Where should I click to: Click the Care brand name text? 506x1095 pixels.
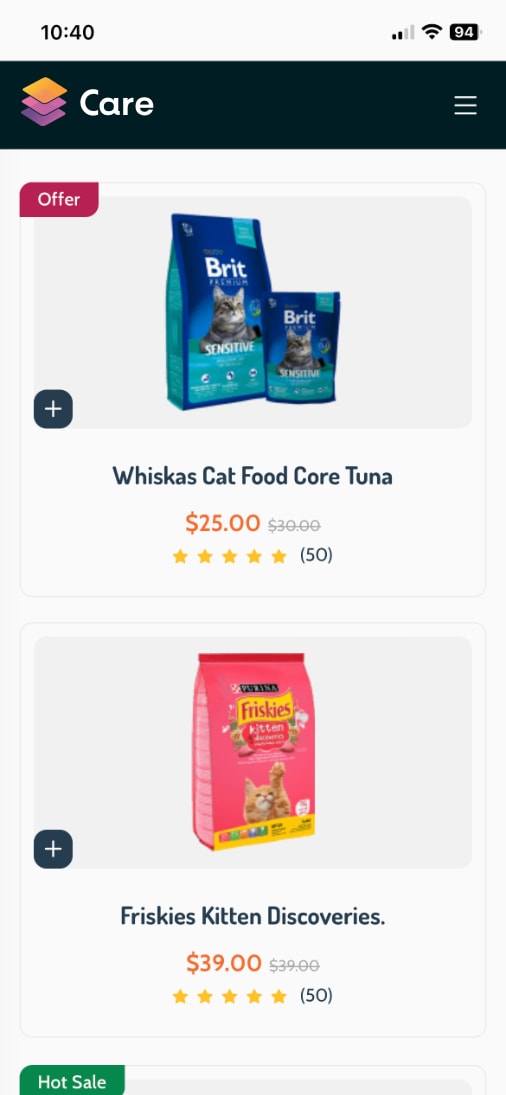[117, 103]
